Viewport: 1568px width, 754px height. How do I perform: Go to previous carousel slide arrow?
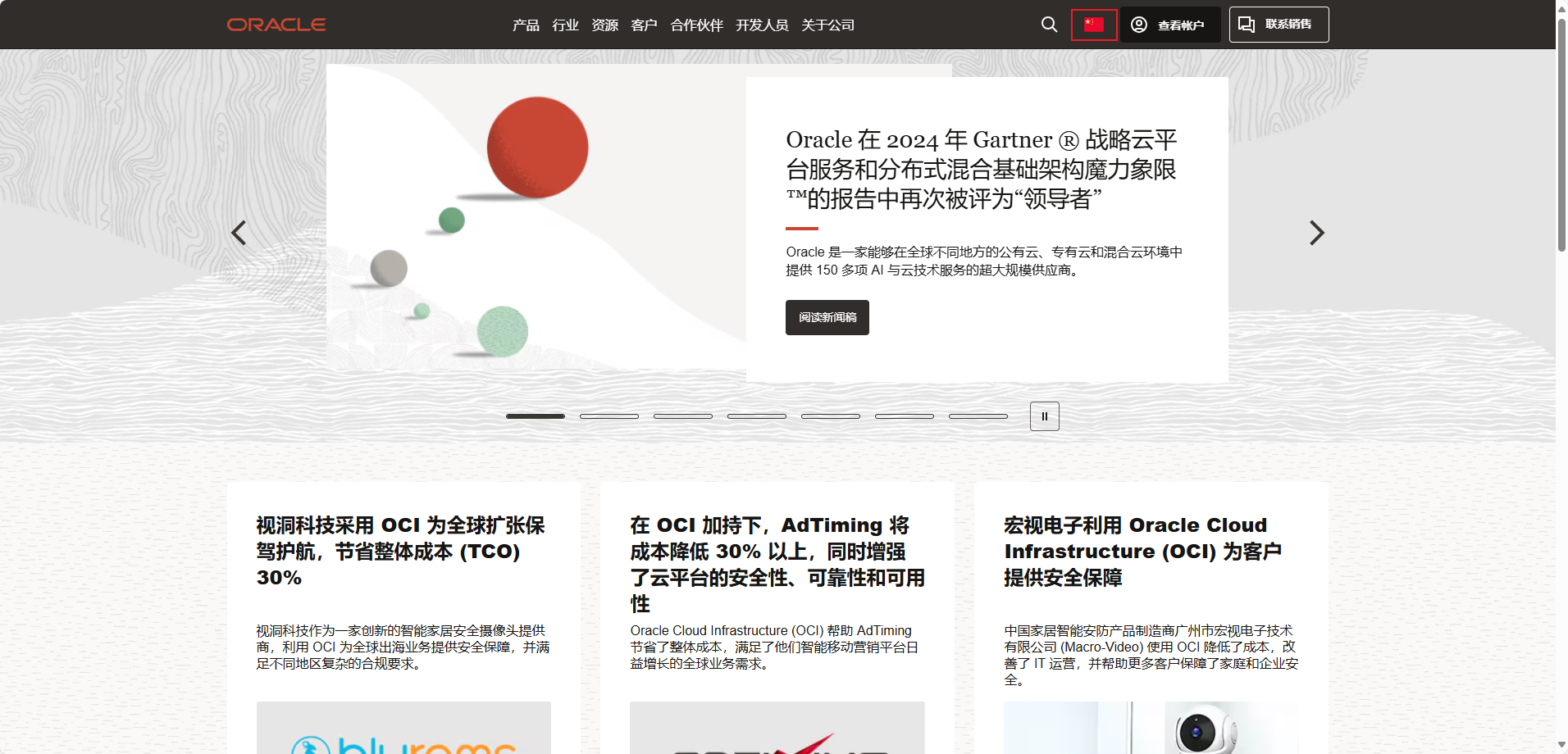[239, 233]
